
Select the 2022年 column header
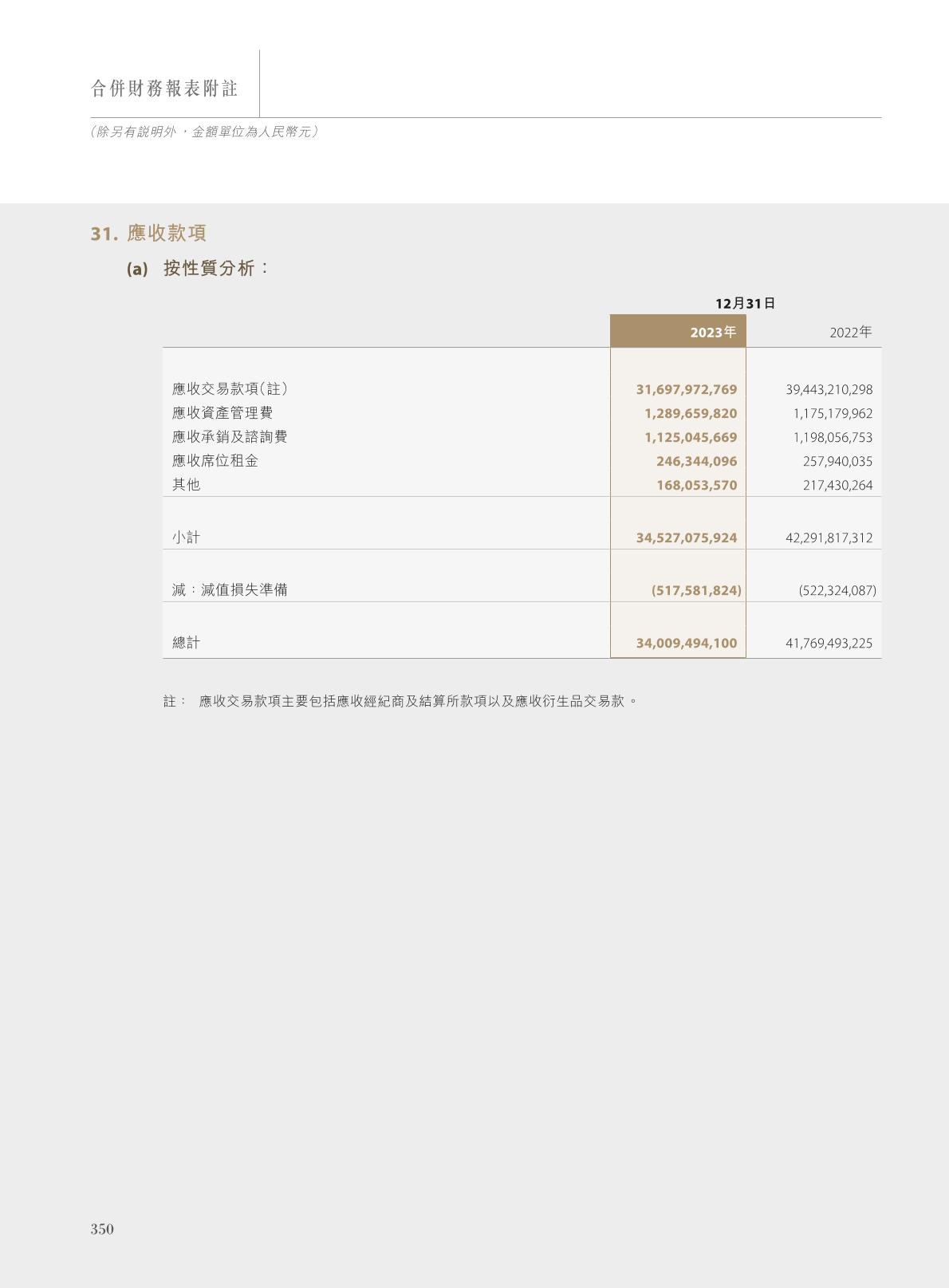pos(850,332)
